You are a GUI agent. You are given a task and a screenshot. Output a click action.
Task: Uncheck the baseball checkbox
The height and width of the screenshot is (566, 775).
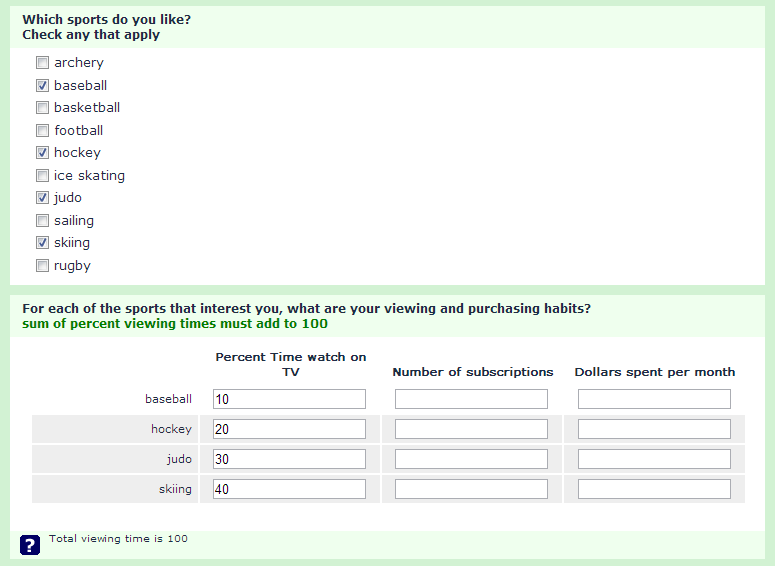click(x=43, y=86)
